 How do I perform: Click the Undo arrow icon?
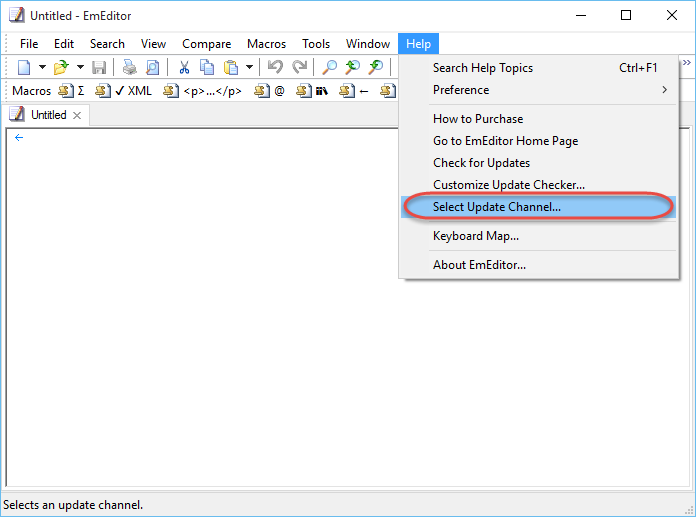275,67
